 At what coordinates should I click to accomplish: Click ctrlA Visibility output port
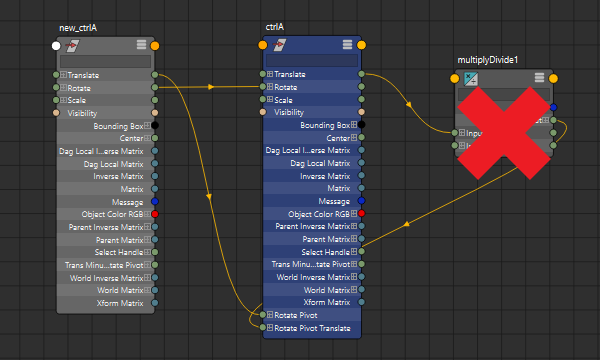[361, 112]
